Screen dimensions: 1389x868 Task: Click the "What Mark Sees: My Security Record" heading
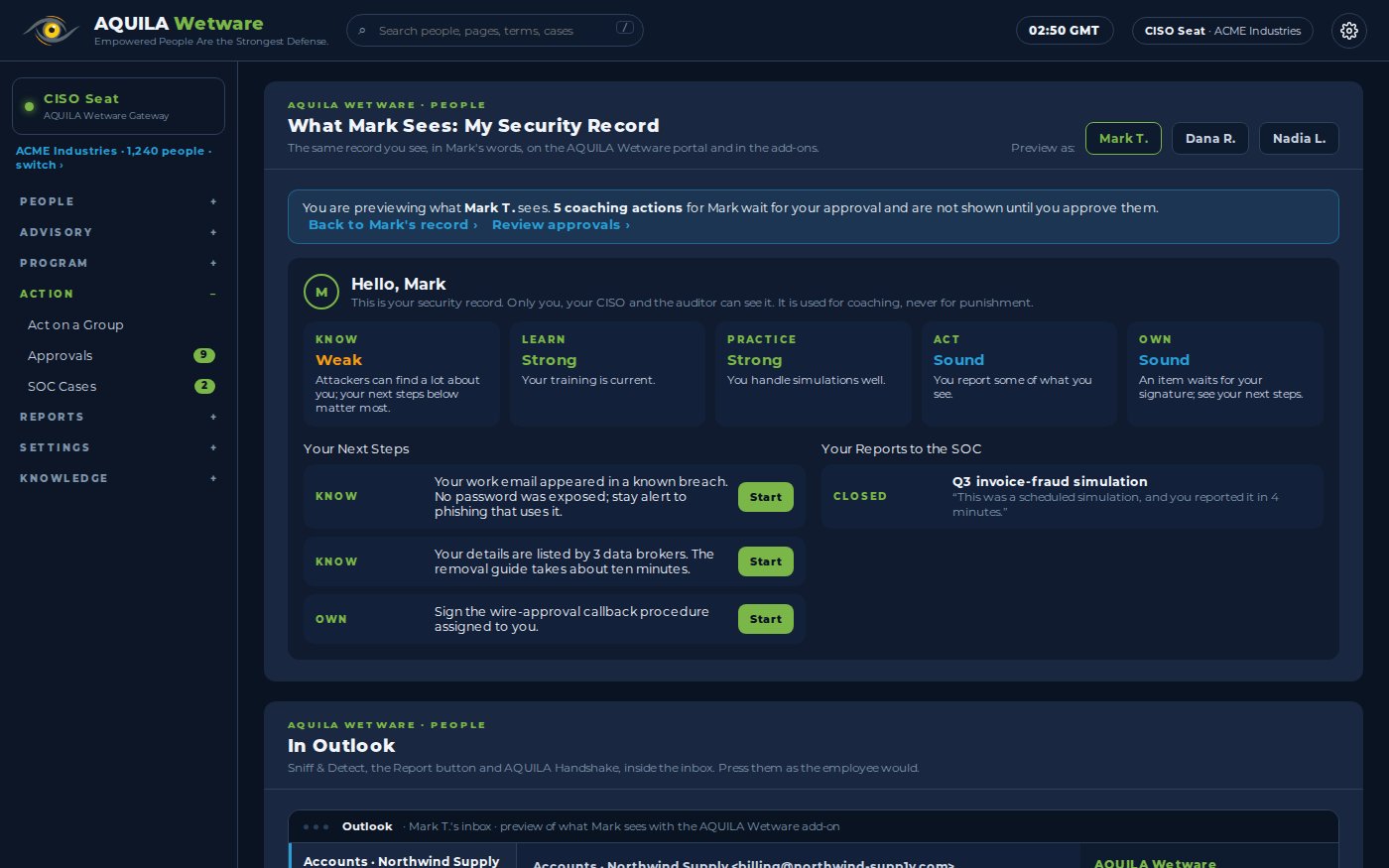pos(473,126)
